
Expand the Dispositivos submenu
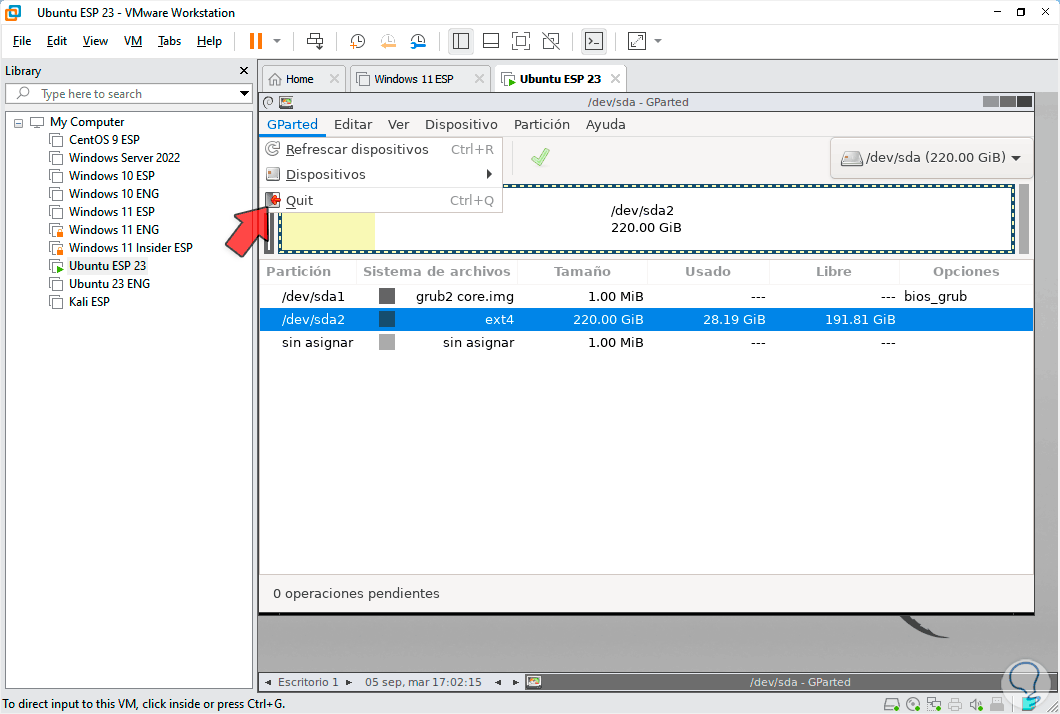[381, 174]
